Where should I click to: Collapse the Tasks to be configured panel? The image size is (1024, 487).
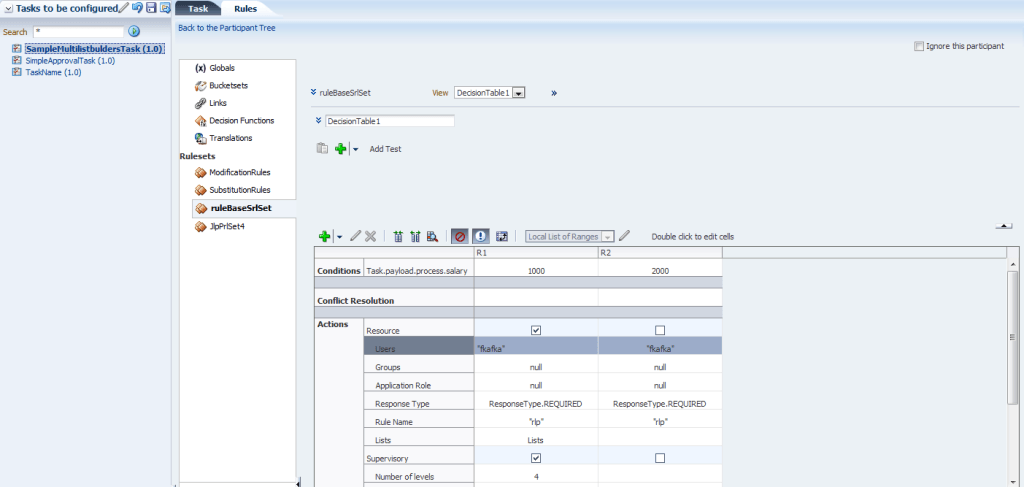(8, 8)
